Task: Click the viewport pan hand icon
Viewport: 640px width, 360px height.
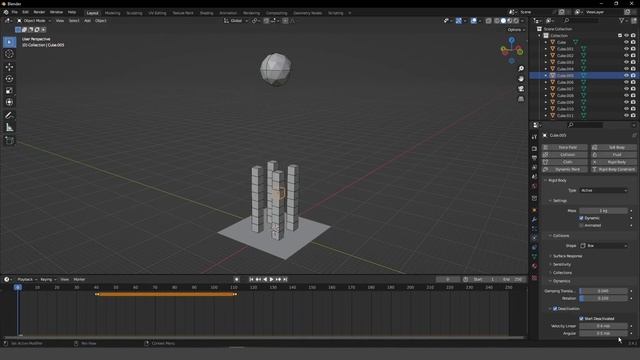Action: point(521,79)
